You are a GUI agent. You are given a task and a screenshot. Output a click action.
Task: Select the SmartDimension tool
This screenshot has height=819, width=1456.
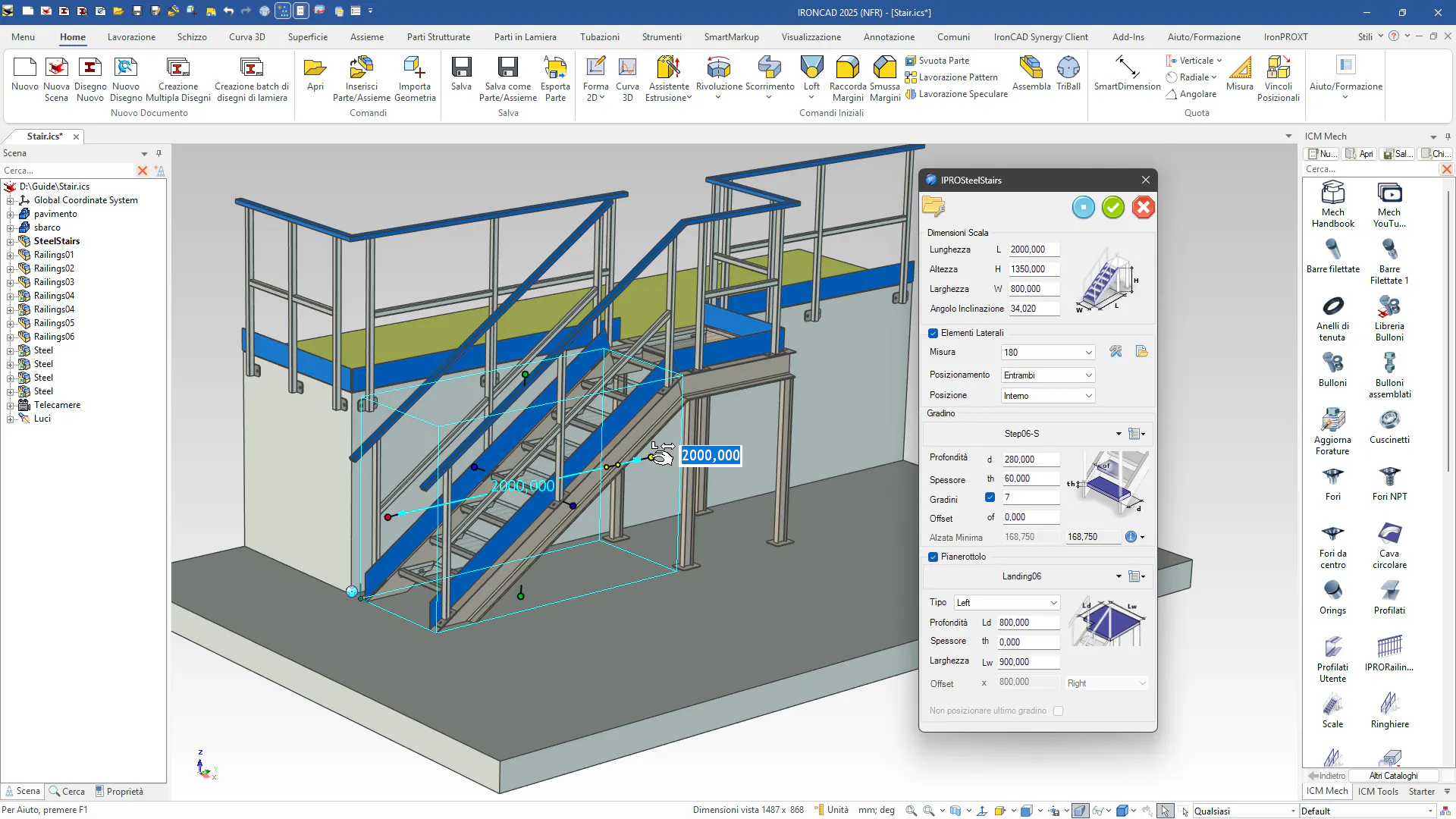(1127, 68)
